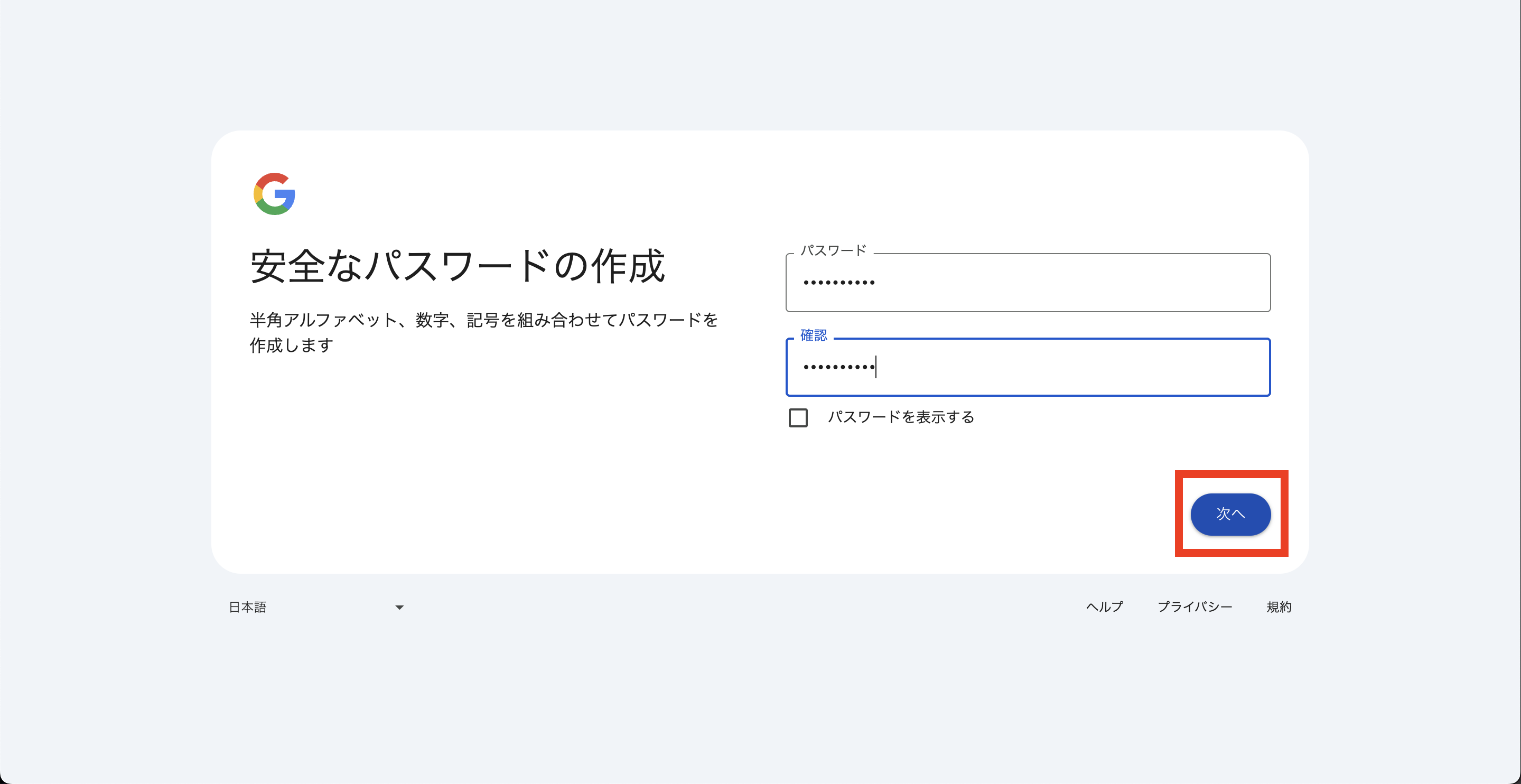Open the ヘルプ link
The width and height of the screenshot is (1521, 784).
tap(1104, 607)
